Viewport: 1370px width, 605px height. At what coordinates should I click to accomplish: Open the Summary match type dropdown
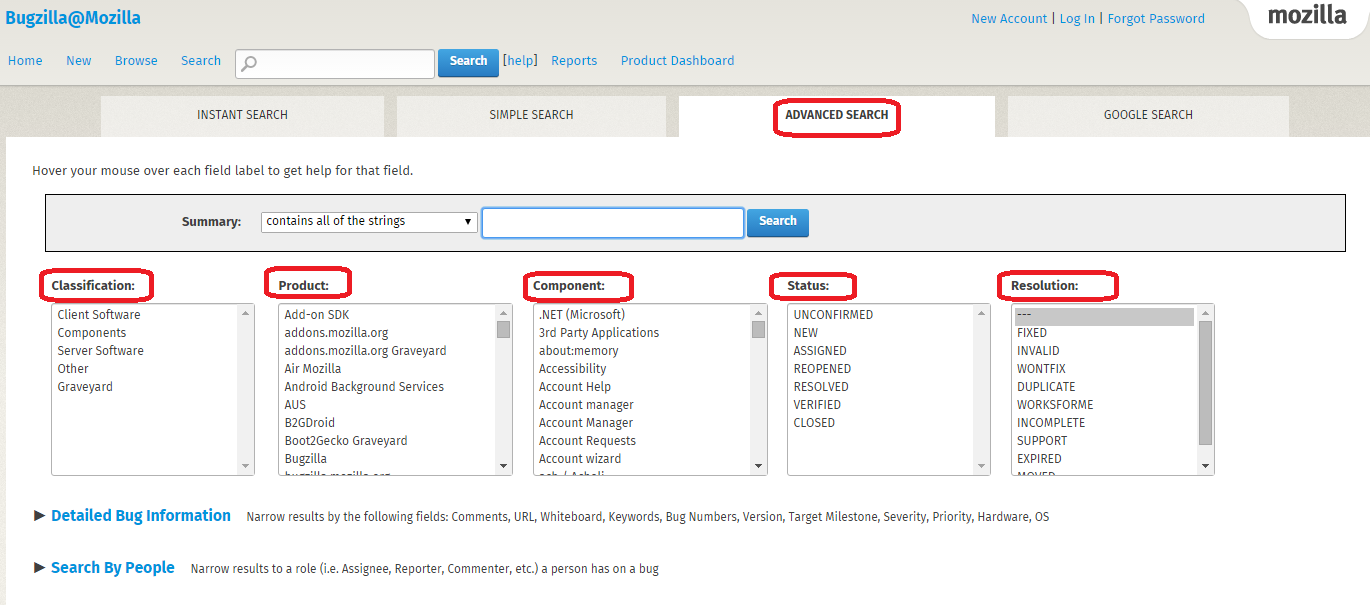(x=367, y=221)
